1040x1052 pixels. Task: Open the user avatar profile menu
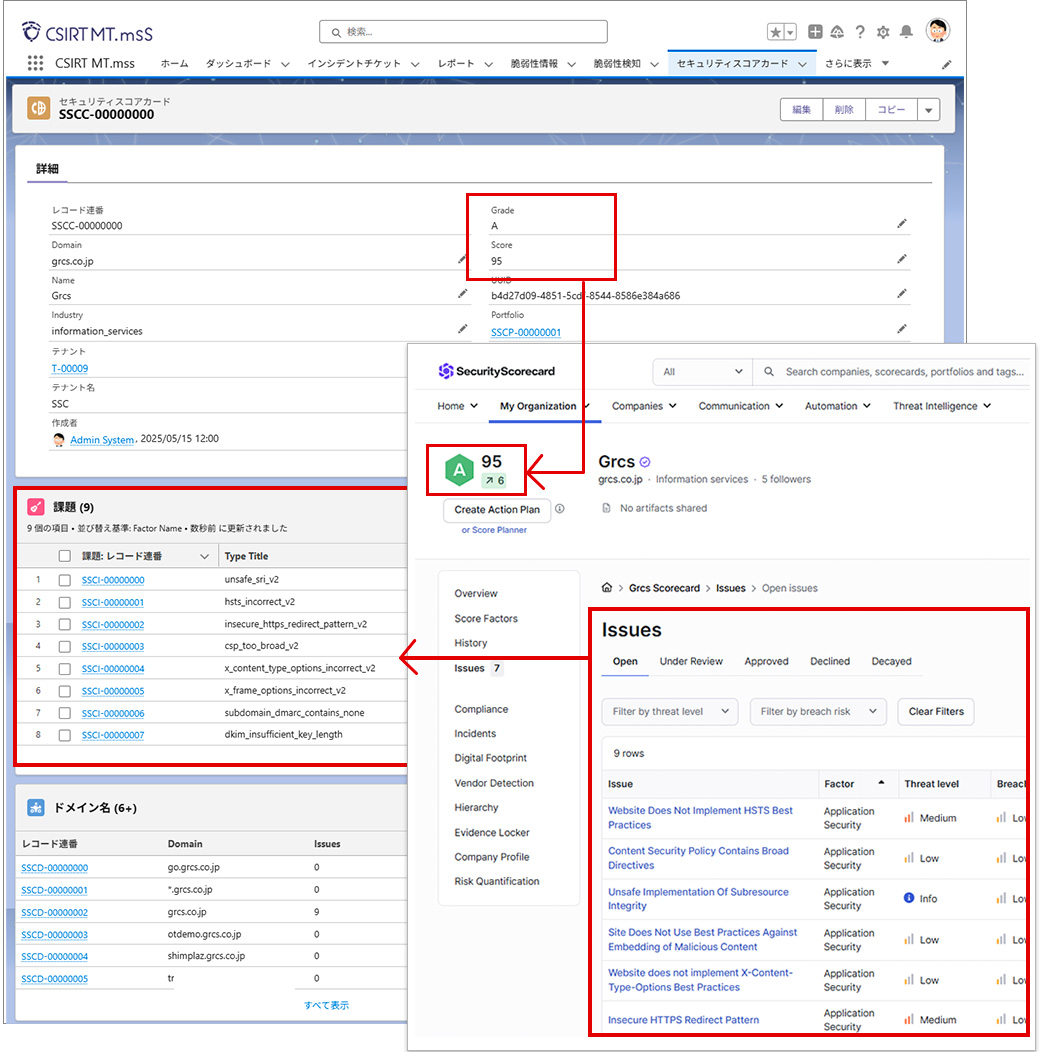pyautogui.click(x=937, y=30)
